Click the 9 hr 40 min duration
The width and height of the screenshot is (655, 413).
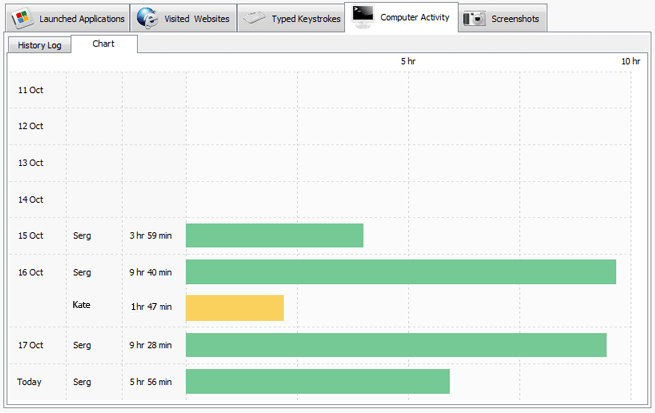tap(150, 272)
